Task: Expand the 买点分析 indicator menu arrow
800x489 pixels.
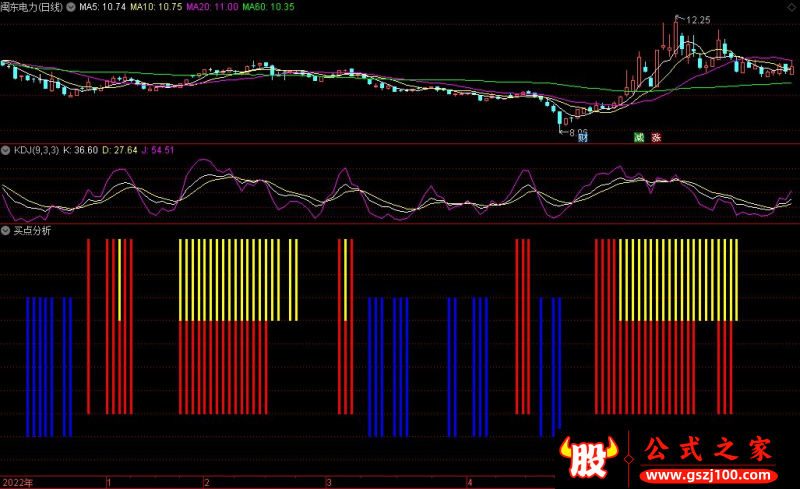Action: [x=6, y=231]
